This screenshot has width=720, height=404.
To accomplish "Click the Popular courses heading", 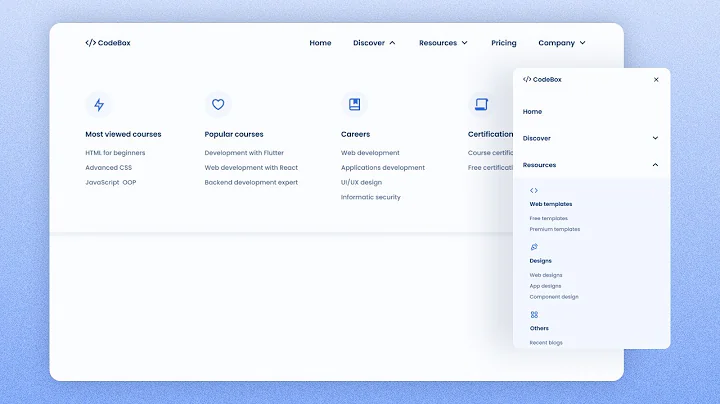I will [234, 134].
